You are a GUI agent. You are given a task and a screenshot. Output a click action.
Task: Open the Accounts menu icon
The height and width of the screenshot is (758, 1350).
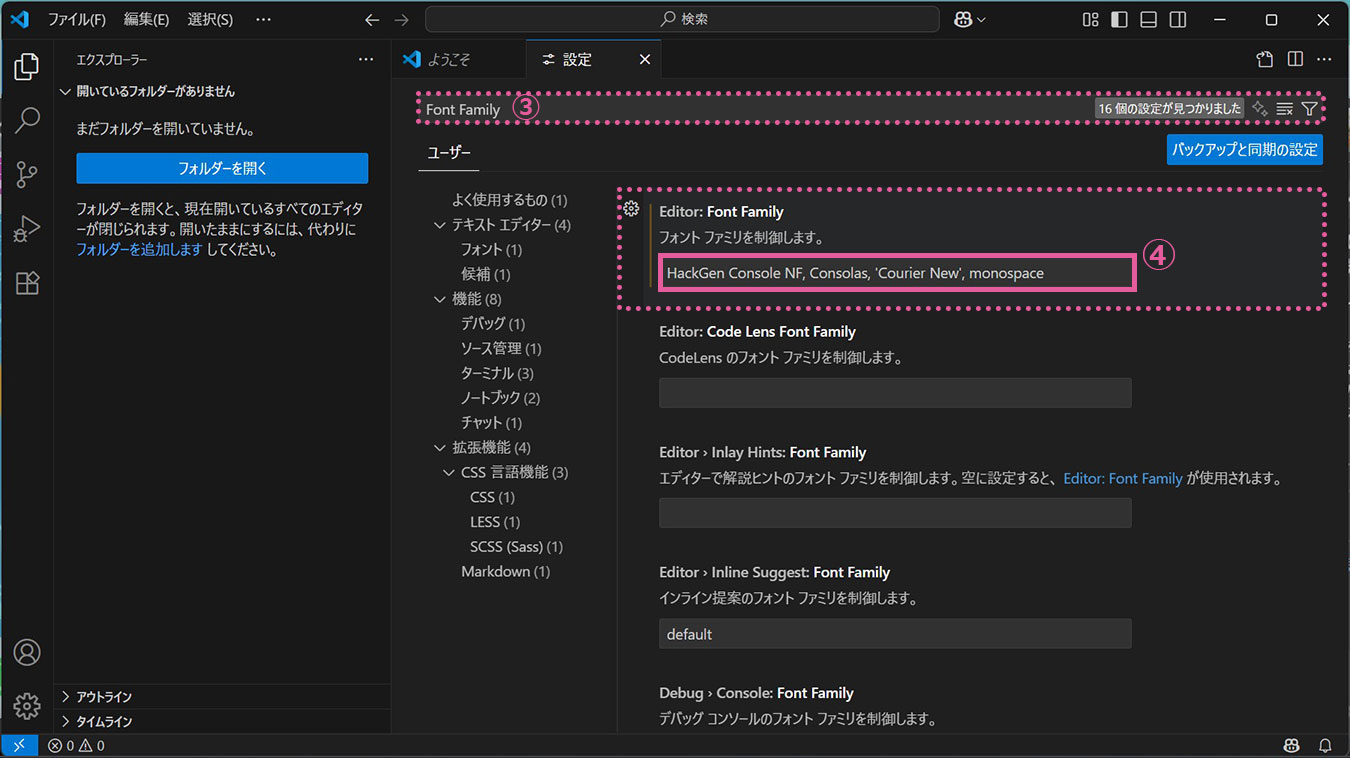click(x=27, y=652)
